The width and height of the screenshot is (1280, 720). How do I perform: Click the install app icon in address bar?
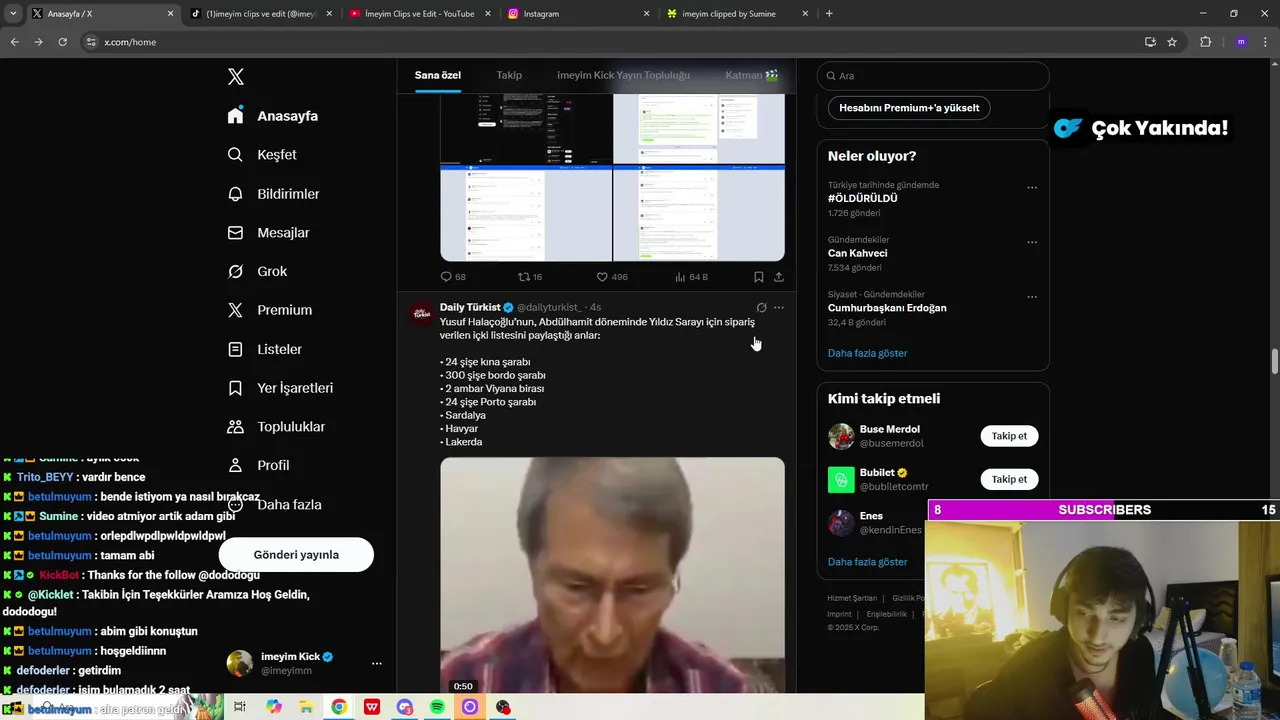[1150, 42]
